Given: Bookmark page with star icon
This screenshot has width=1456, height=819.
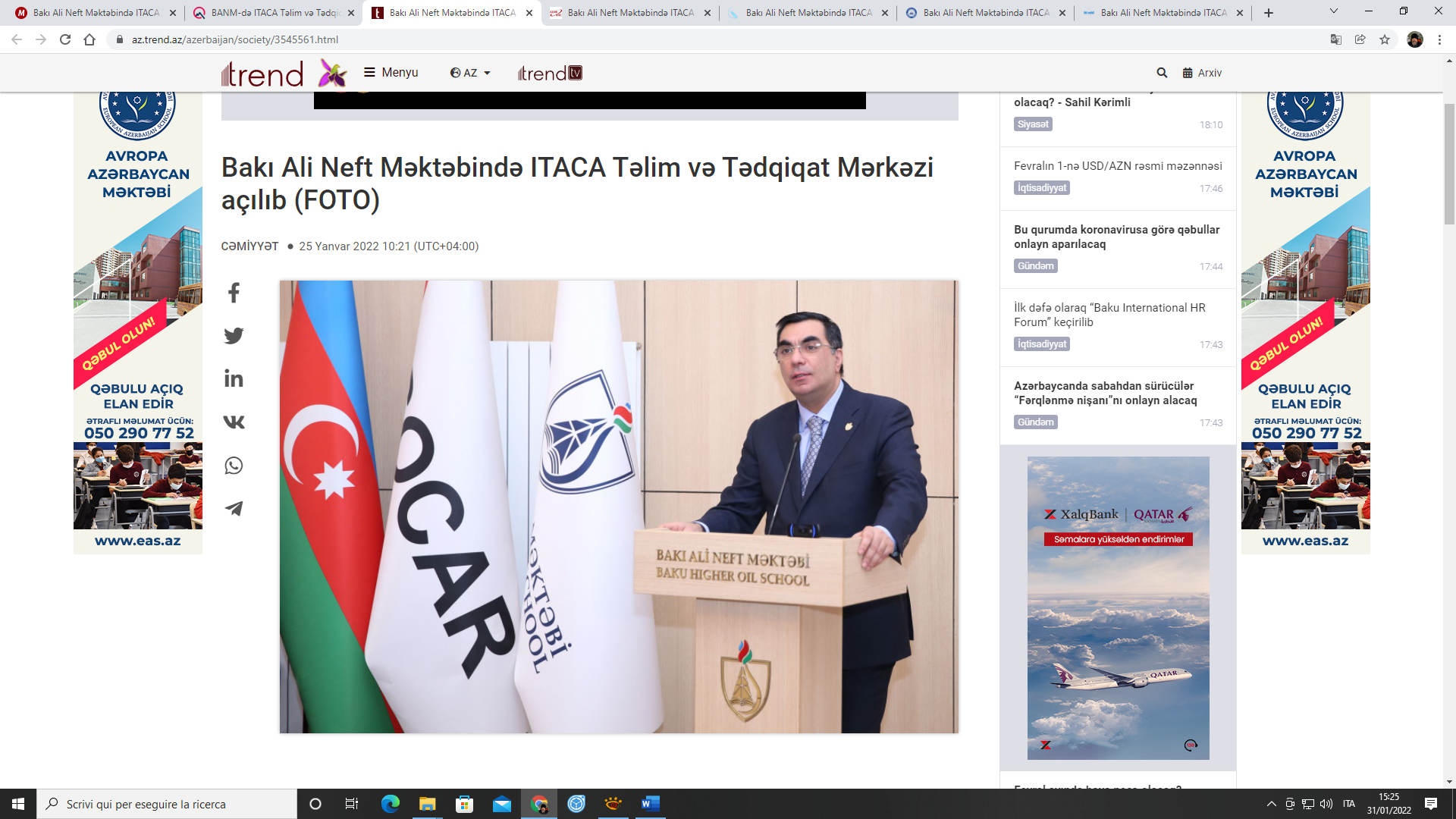Looking at the screenshot, I should [1385, 39].
